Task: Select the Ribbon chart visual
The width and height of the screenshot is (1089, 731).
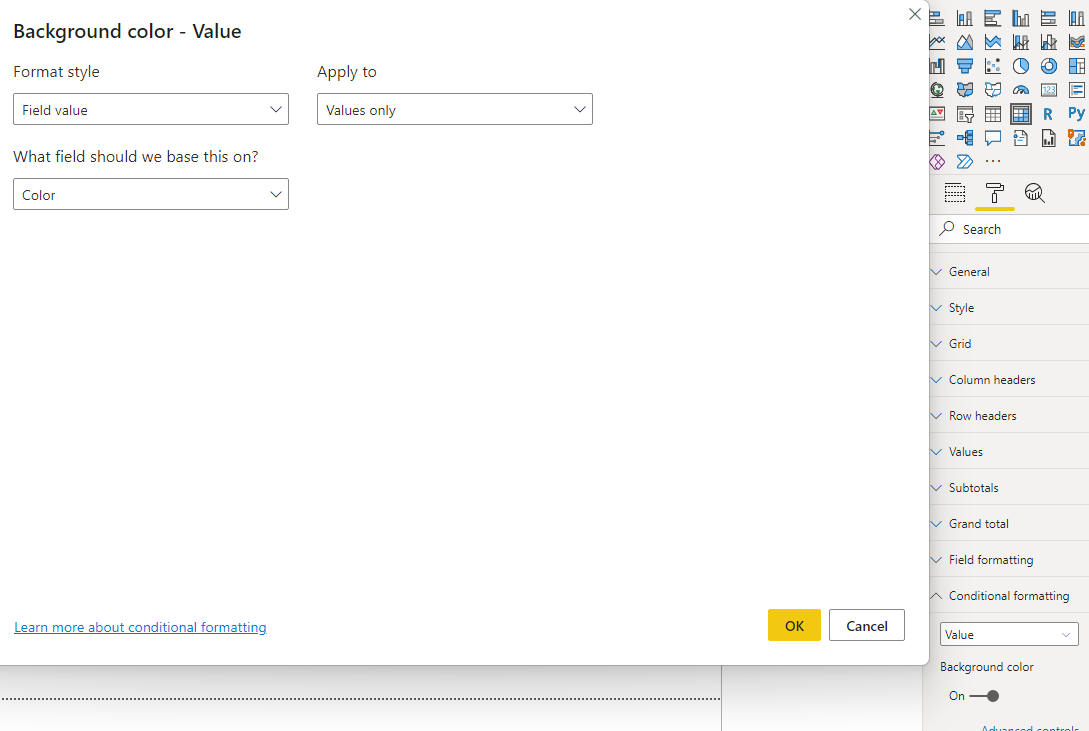Action: [1076, 42]
